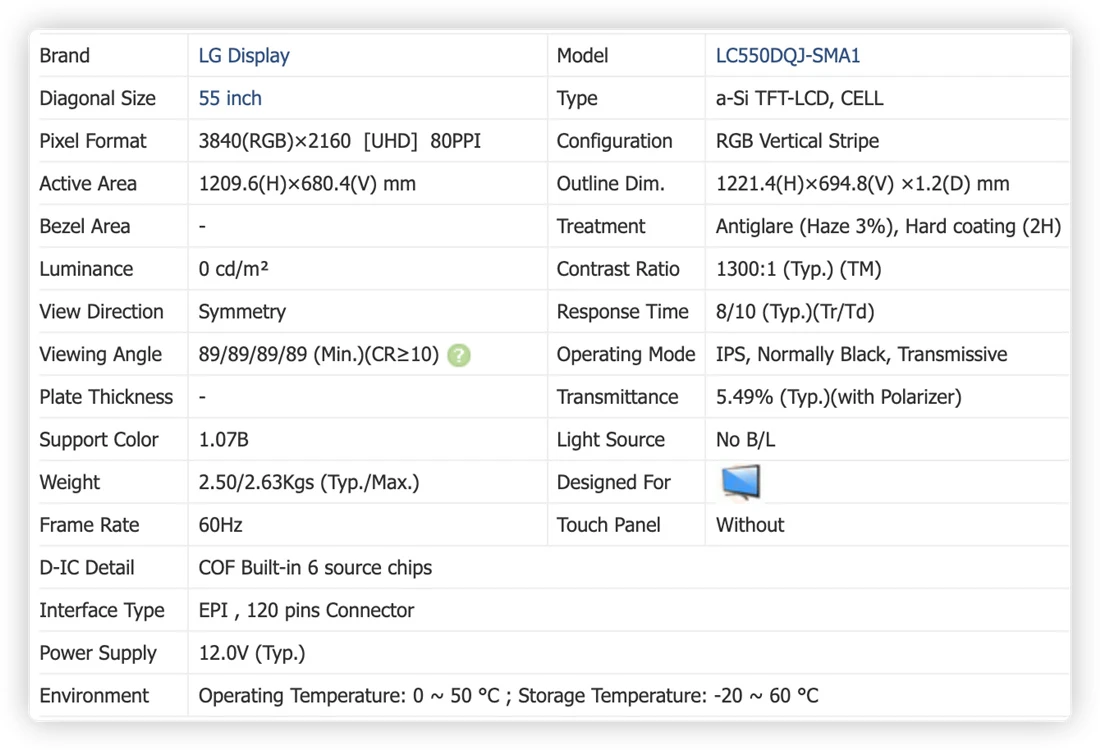1100x750 pixels.
Task: Click the "Power Supply" label
Action: coord(98,653)
